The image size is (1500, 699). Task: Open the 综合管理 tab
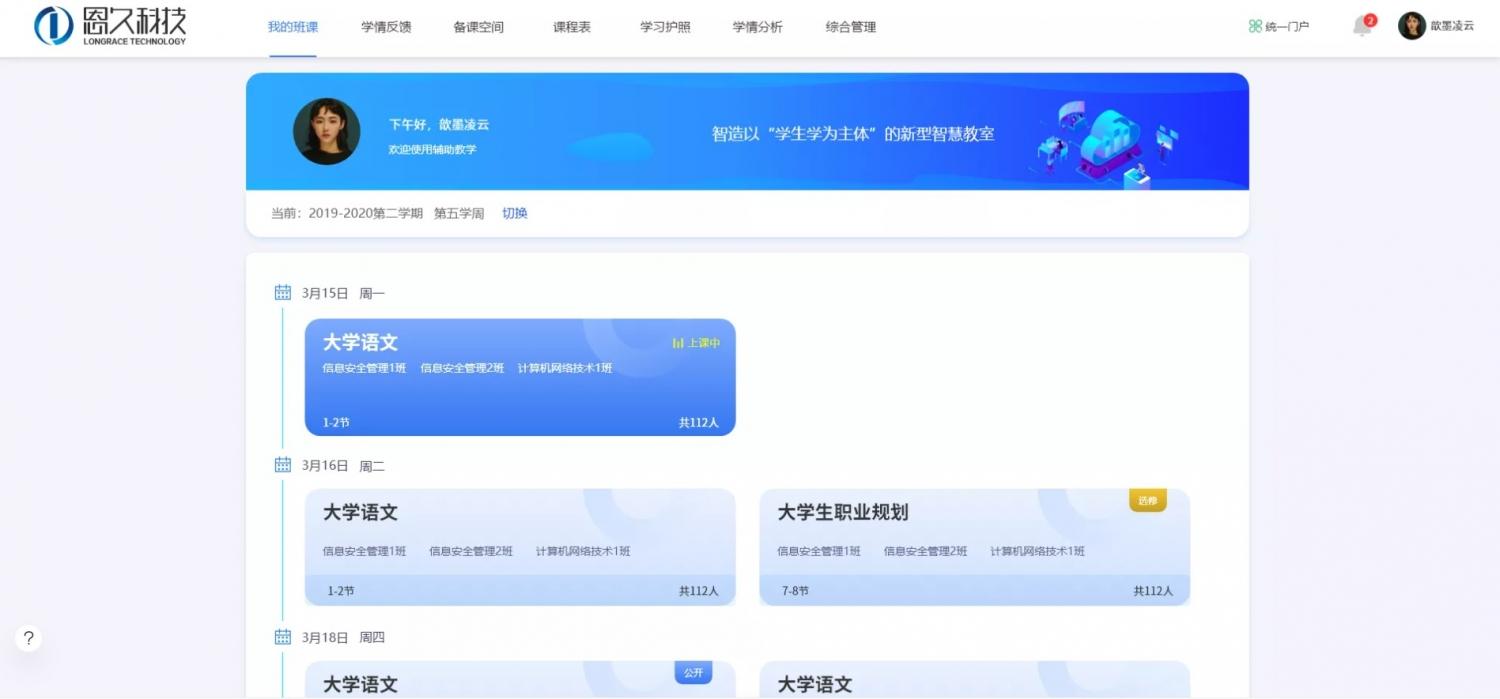pos(851,27)
